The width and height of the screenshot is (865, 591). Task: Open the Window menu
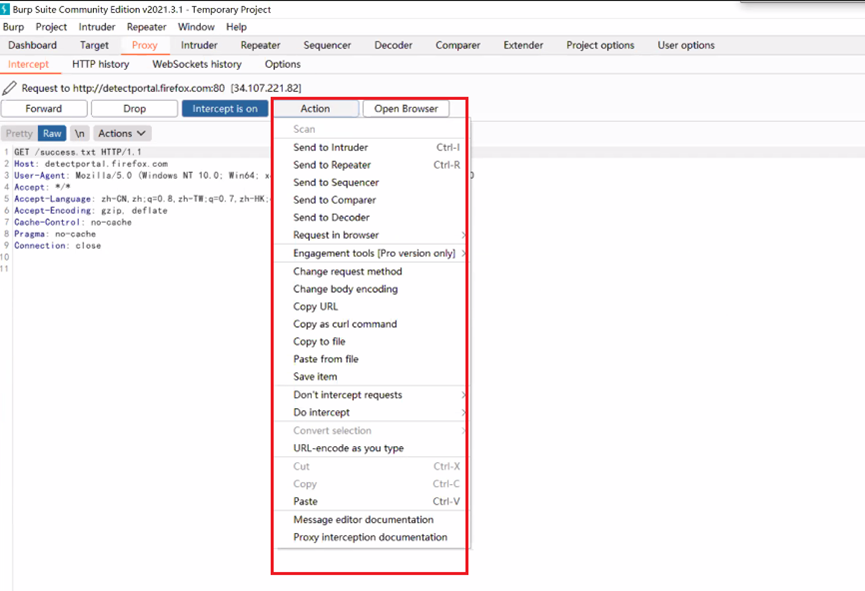click(x=196, y=27)
